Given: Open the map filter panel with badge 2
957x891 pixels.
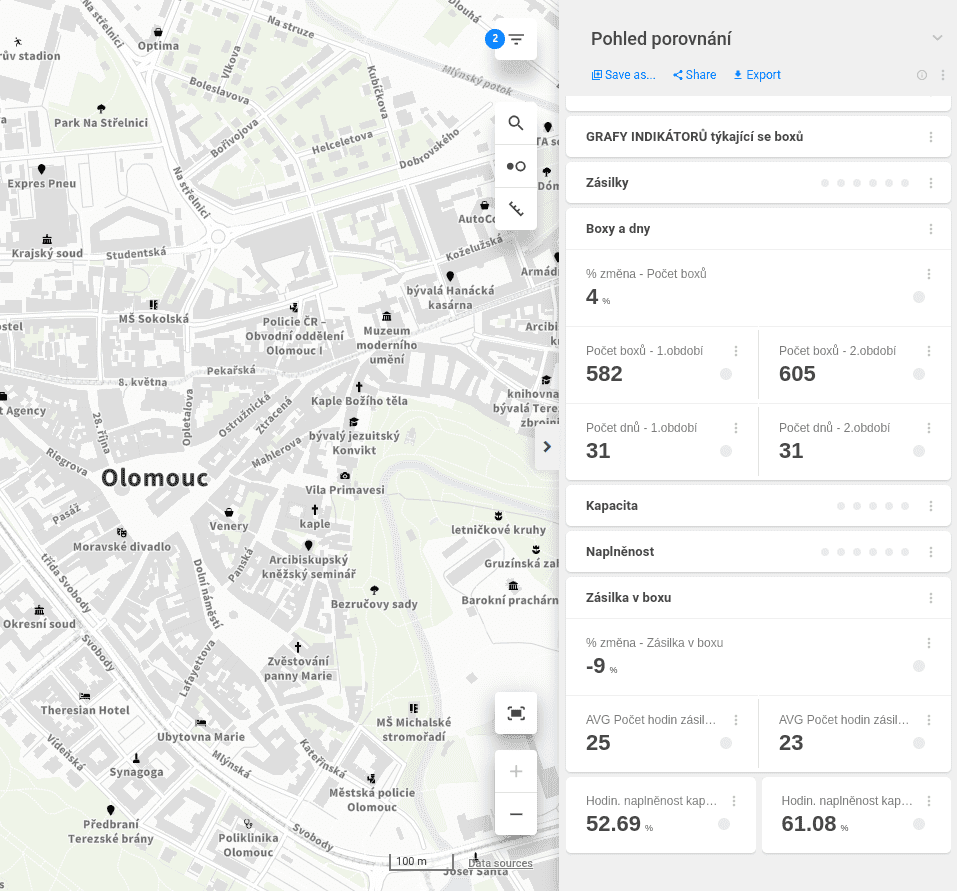Looking at the screenshot, I should [x=516, y=38].
